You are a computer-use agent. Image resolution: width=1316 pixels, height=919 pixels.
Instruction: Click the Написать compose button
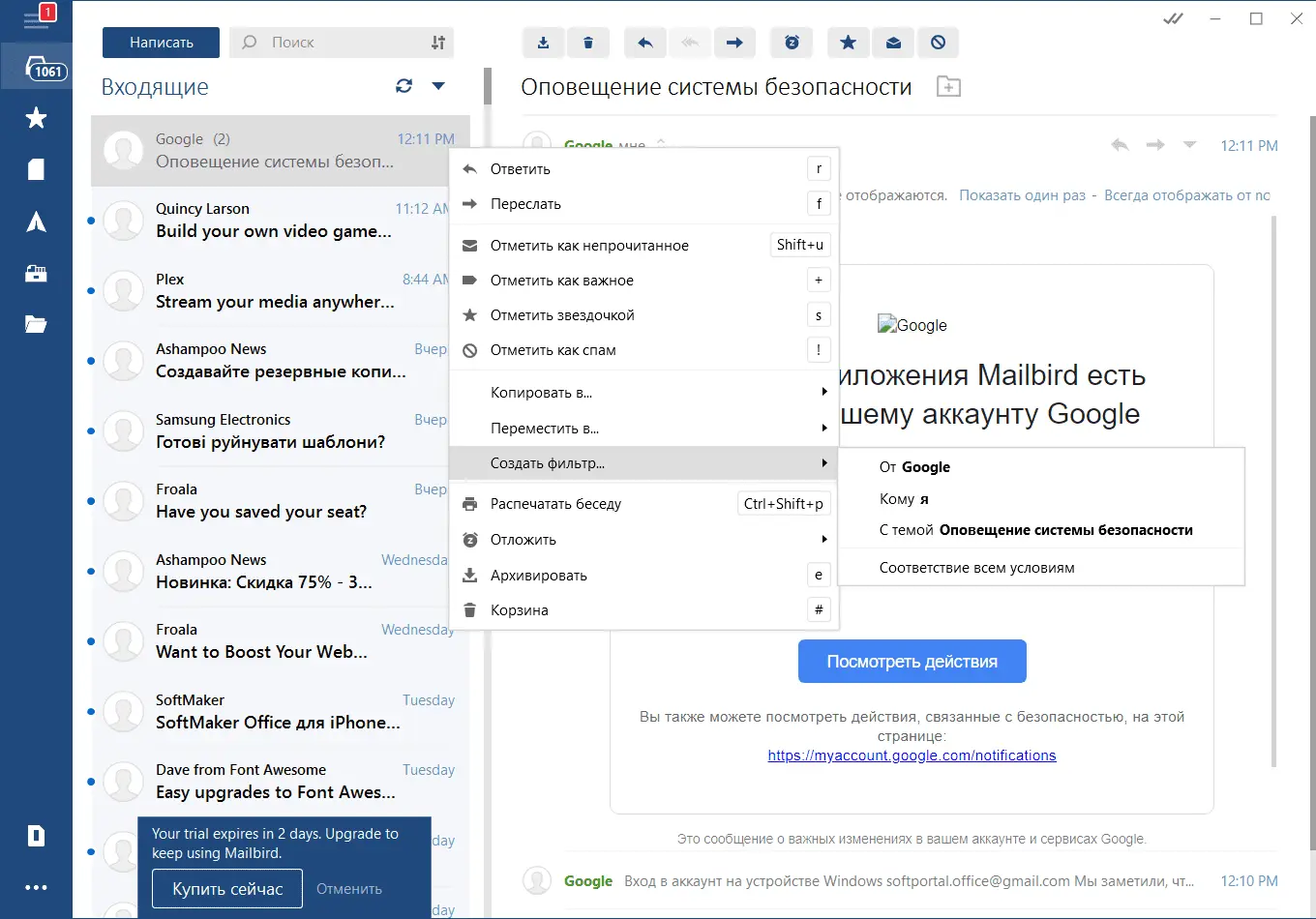pyautogui.click(x=162, y=43)
